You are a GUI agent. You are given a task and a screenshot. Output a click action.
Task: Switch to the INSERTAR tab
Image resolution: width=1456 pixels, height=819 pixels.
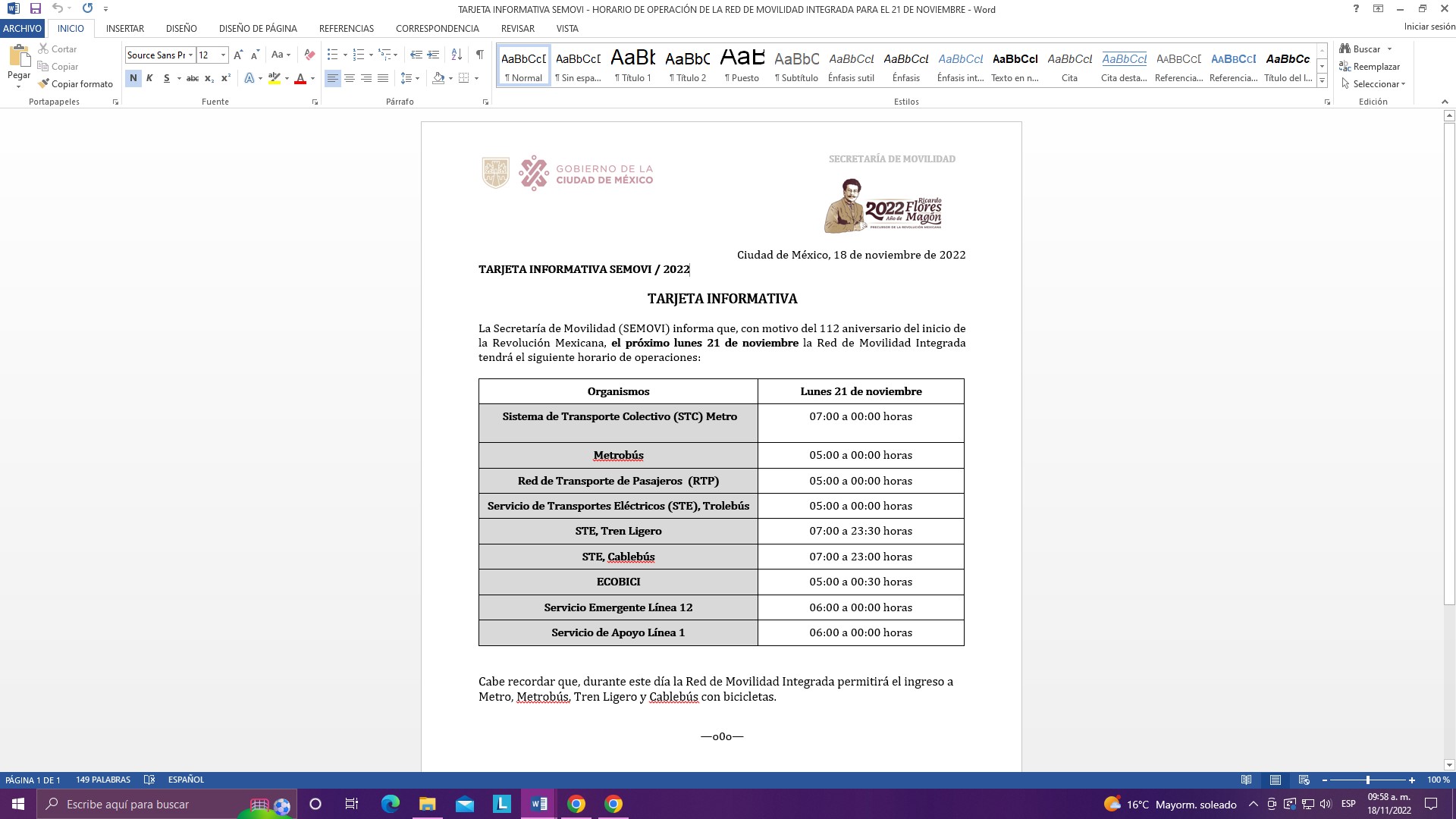[125, 28]
